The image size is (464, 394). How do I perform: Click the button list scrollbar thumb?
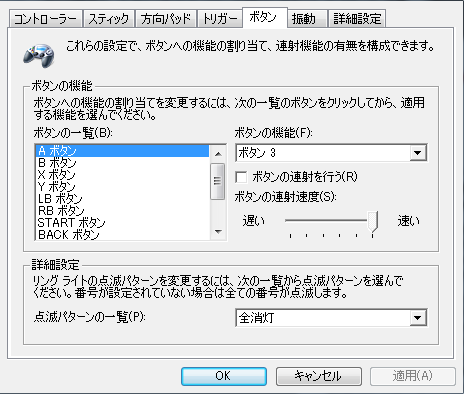(218, 181)
